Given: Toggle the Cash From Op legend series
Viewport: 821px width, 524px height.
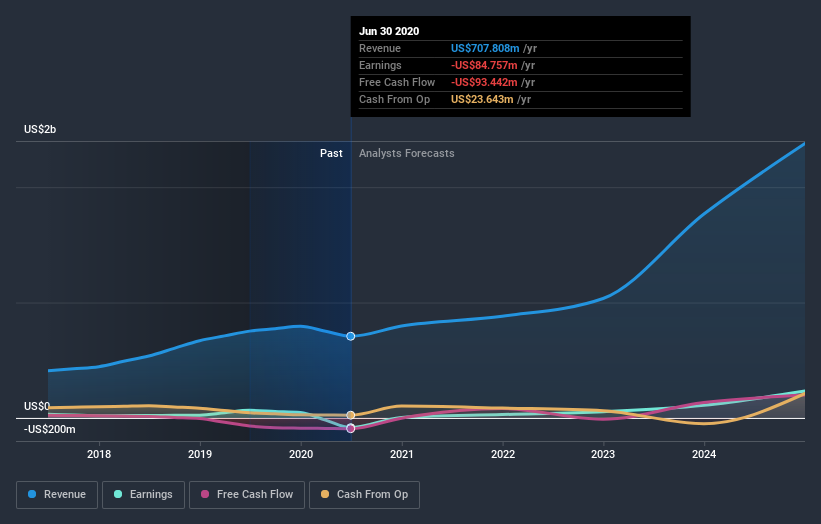Looking at the screenshot, I should (x=364, y=495).
